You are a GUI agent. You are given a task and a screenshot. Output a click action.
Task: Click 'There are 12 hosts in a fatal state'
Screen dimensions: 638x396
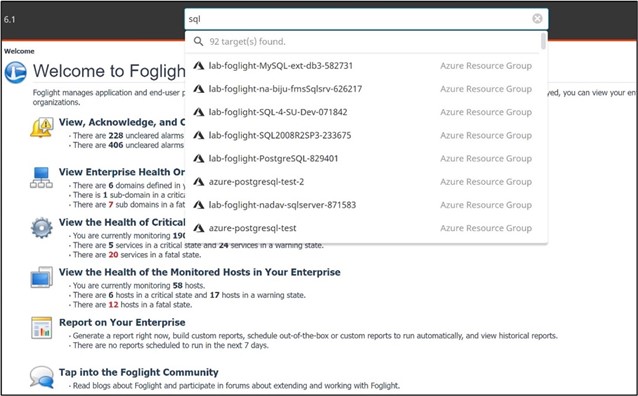pyautogui.click(x=132, y=305)
